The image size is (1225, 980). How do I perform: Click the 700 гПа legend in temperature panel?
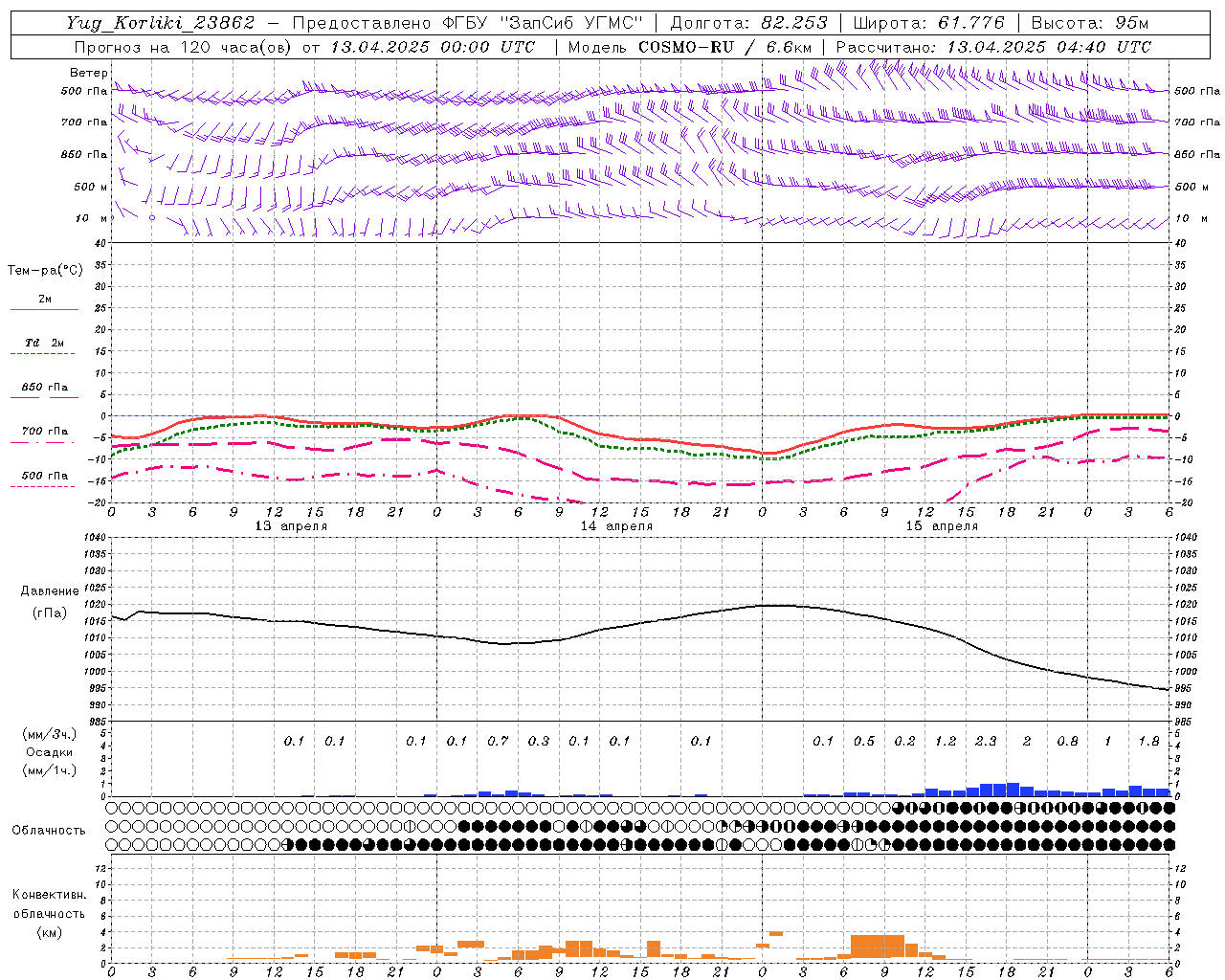(45, 431)
